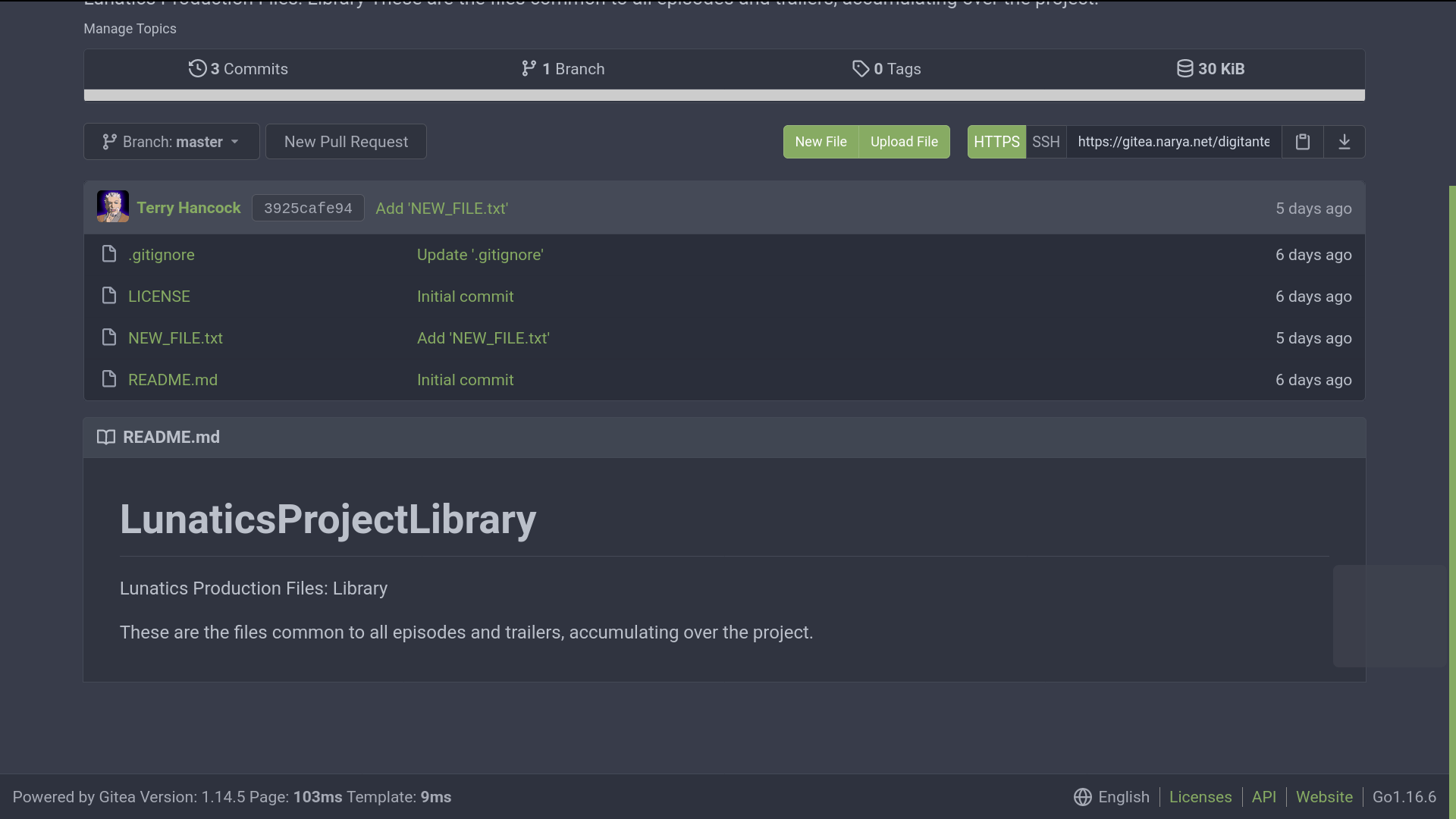
Task: Open commit hash 3925cafe94
Action: click(308, 208)
